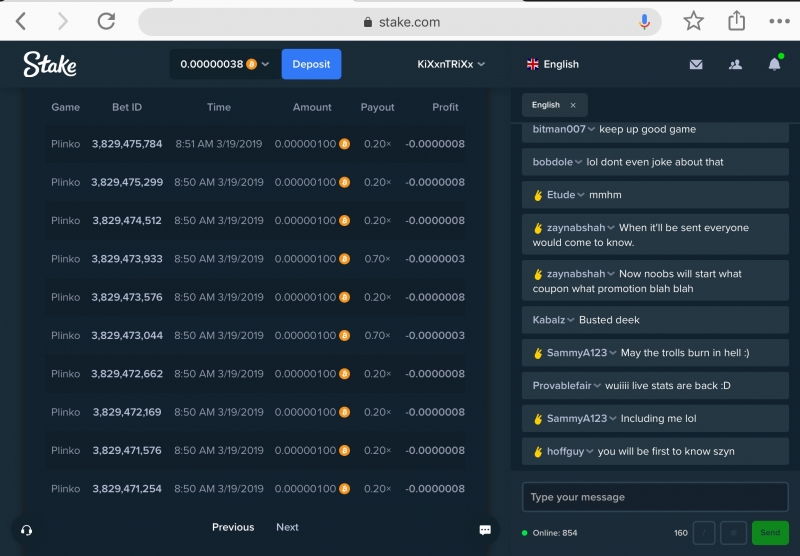Click the Amount column header
The image size is (800, 556).
point(312,107)
